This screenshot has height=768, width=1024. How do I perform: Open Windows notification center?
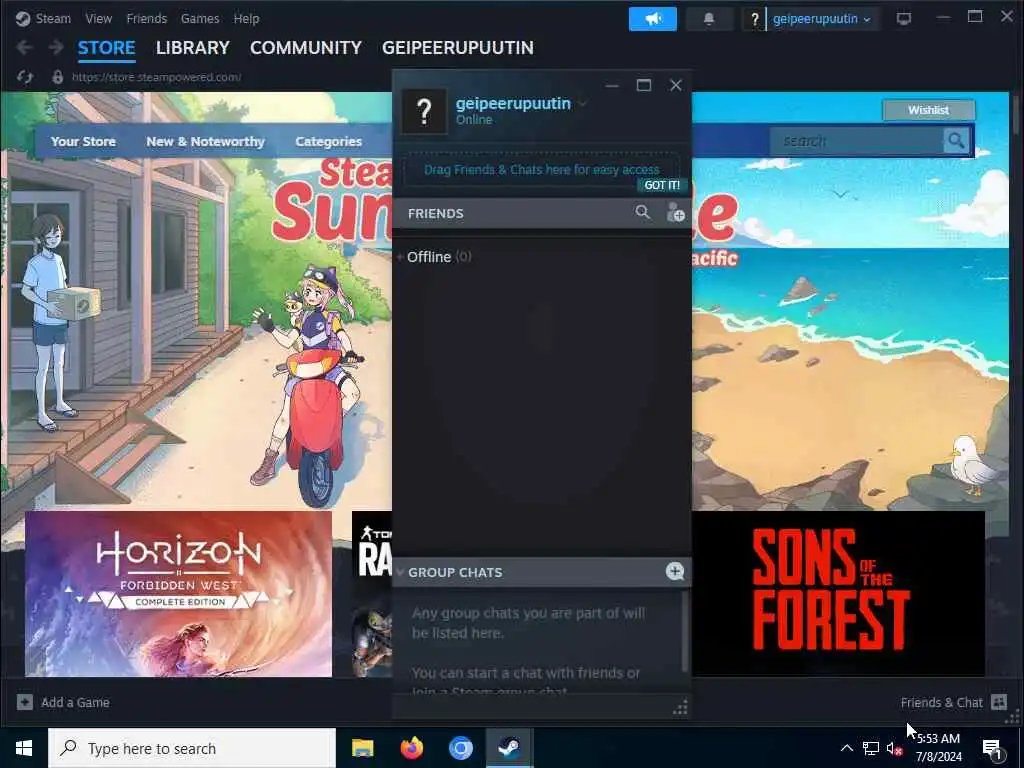tap(992, 748)
